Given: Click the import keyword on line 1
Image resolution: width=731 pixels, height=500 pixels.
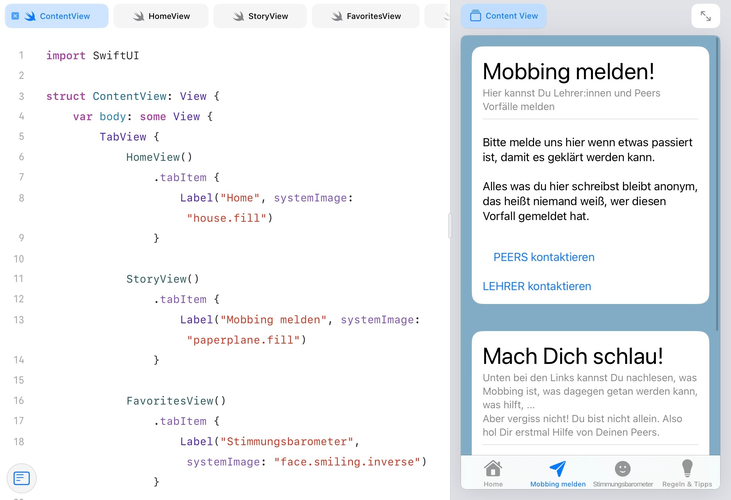Looking at the screenshot, I should click(66, 55).
